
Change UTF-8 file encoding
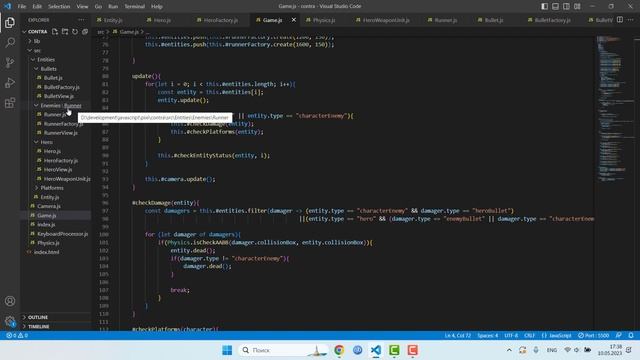[511, 335]
